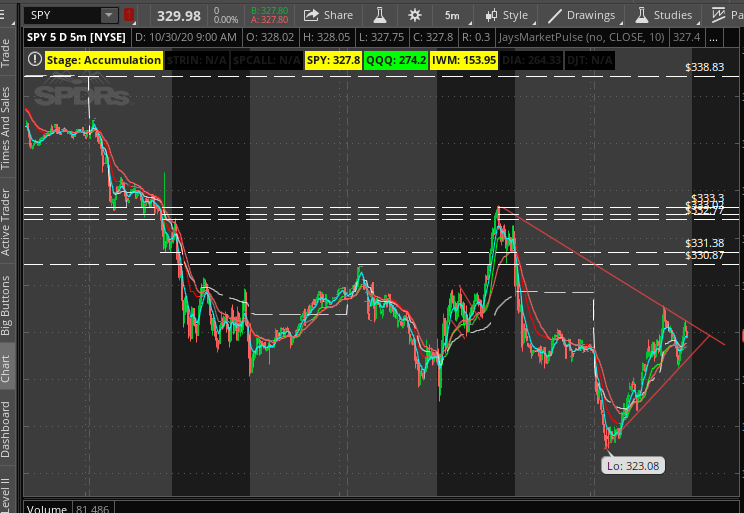Click the open value O: 328.02

[x=270, y=37]
